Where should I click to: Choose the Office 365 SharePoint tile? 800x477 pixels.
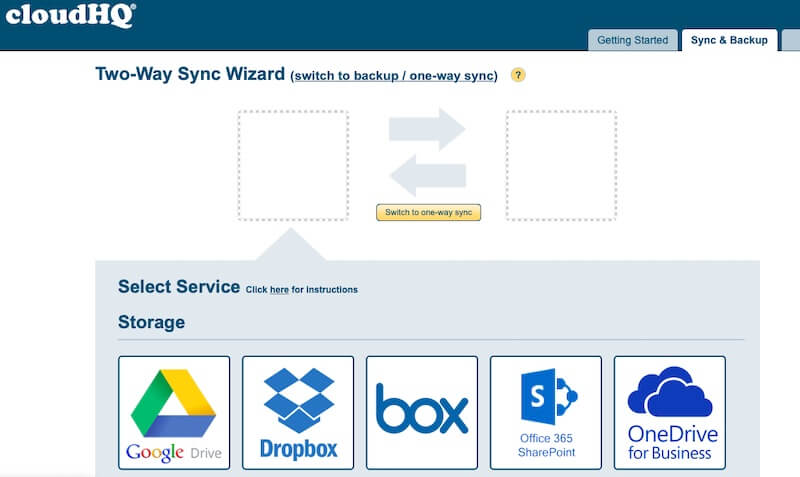(x=546, y=413)
